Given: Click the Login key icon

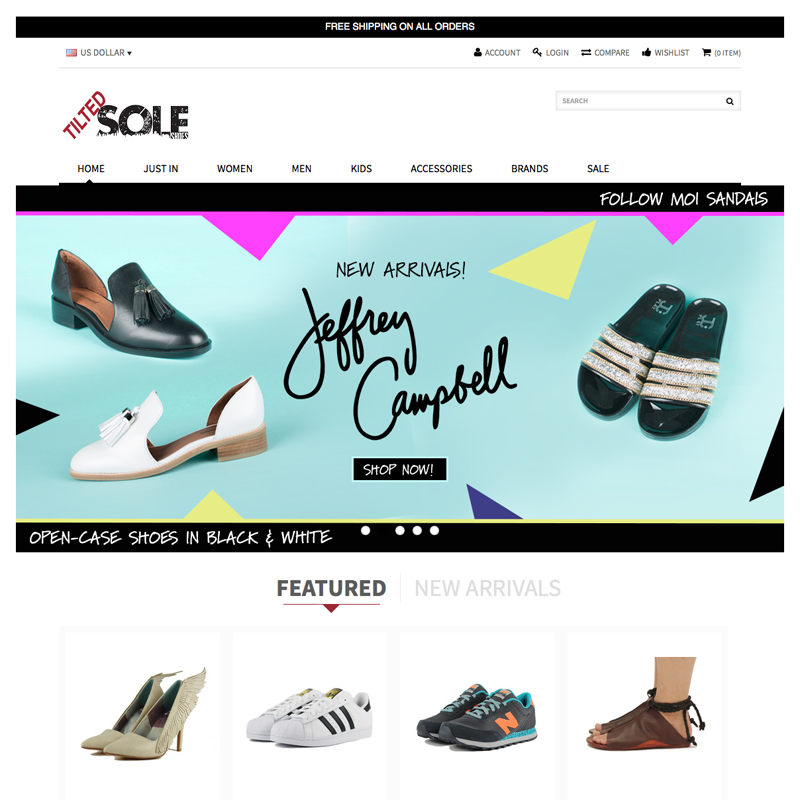Looking at the screenshot, I should click(537, 53).
